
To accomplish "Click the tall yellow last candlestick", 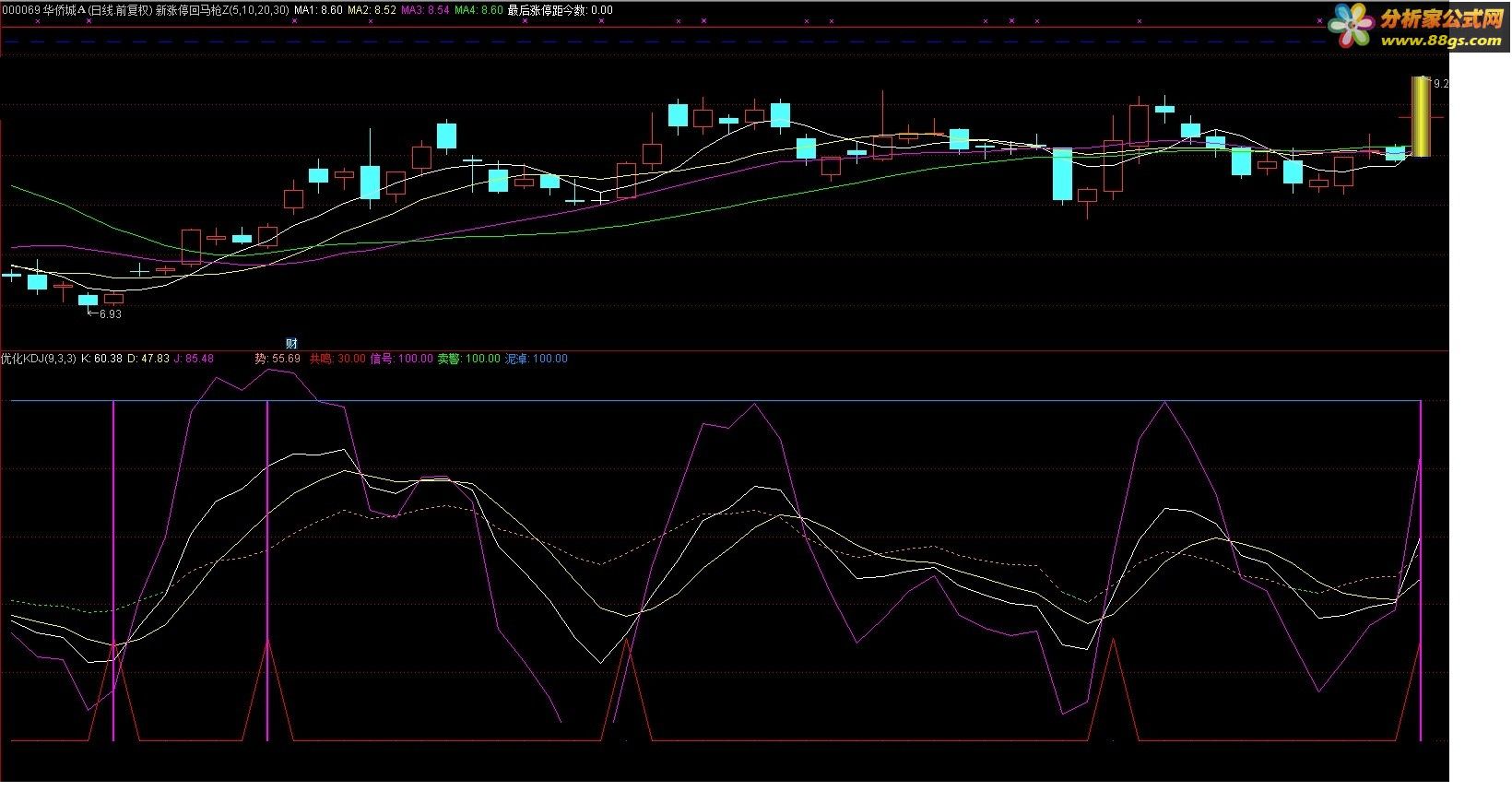I will (x=1421, y=117).
